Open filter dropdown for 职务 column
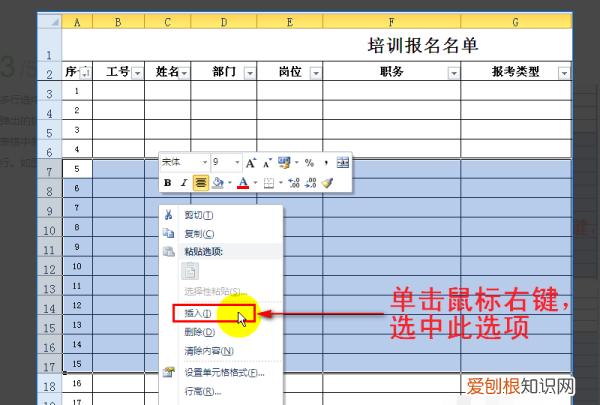This screenshot has width=600, height=405. 453,73
